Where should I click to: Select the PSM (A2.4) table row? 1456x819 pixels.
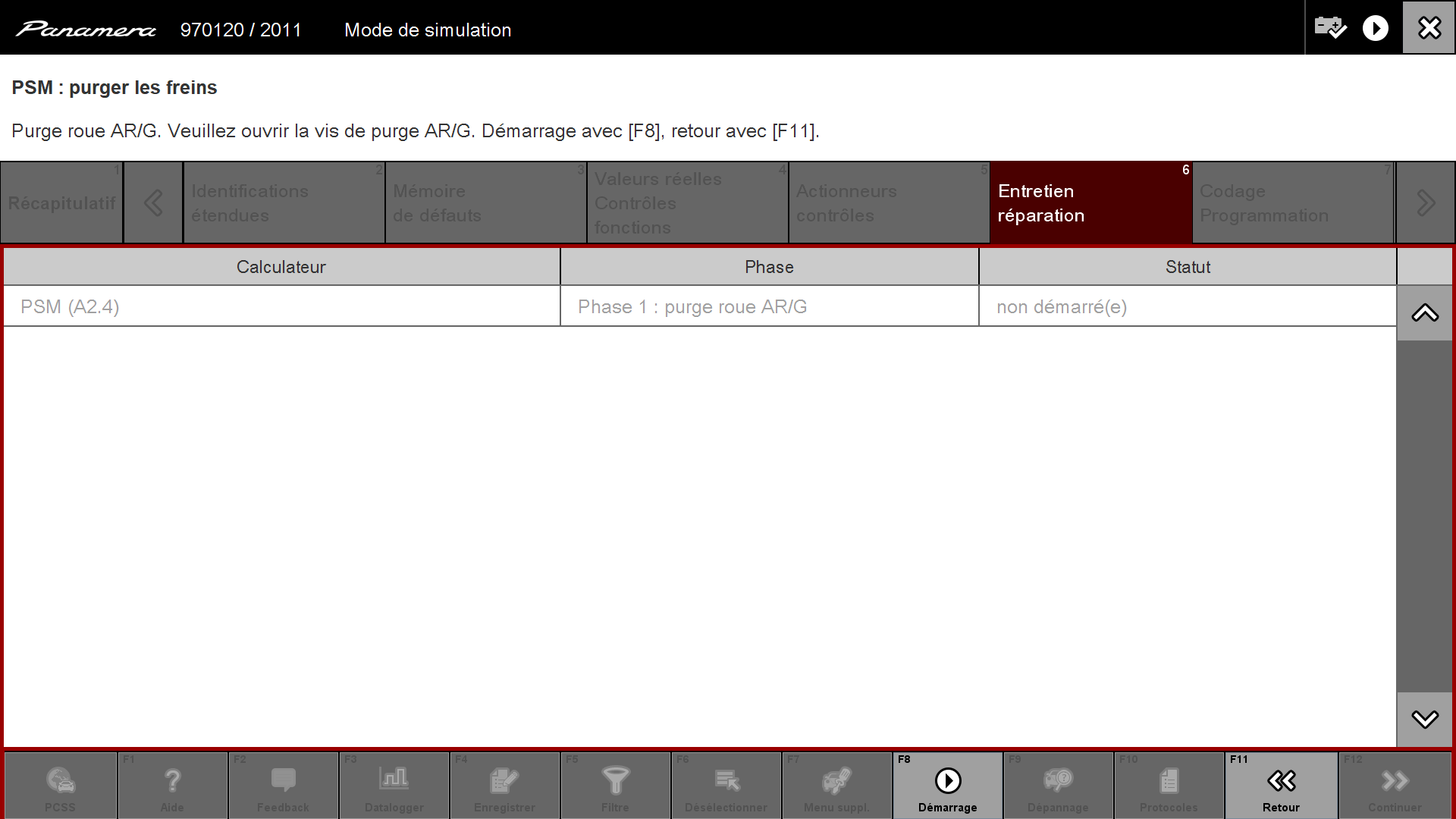281,306
